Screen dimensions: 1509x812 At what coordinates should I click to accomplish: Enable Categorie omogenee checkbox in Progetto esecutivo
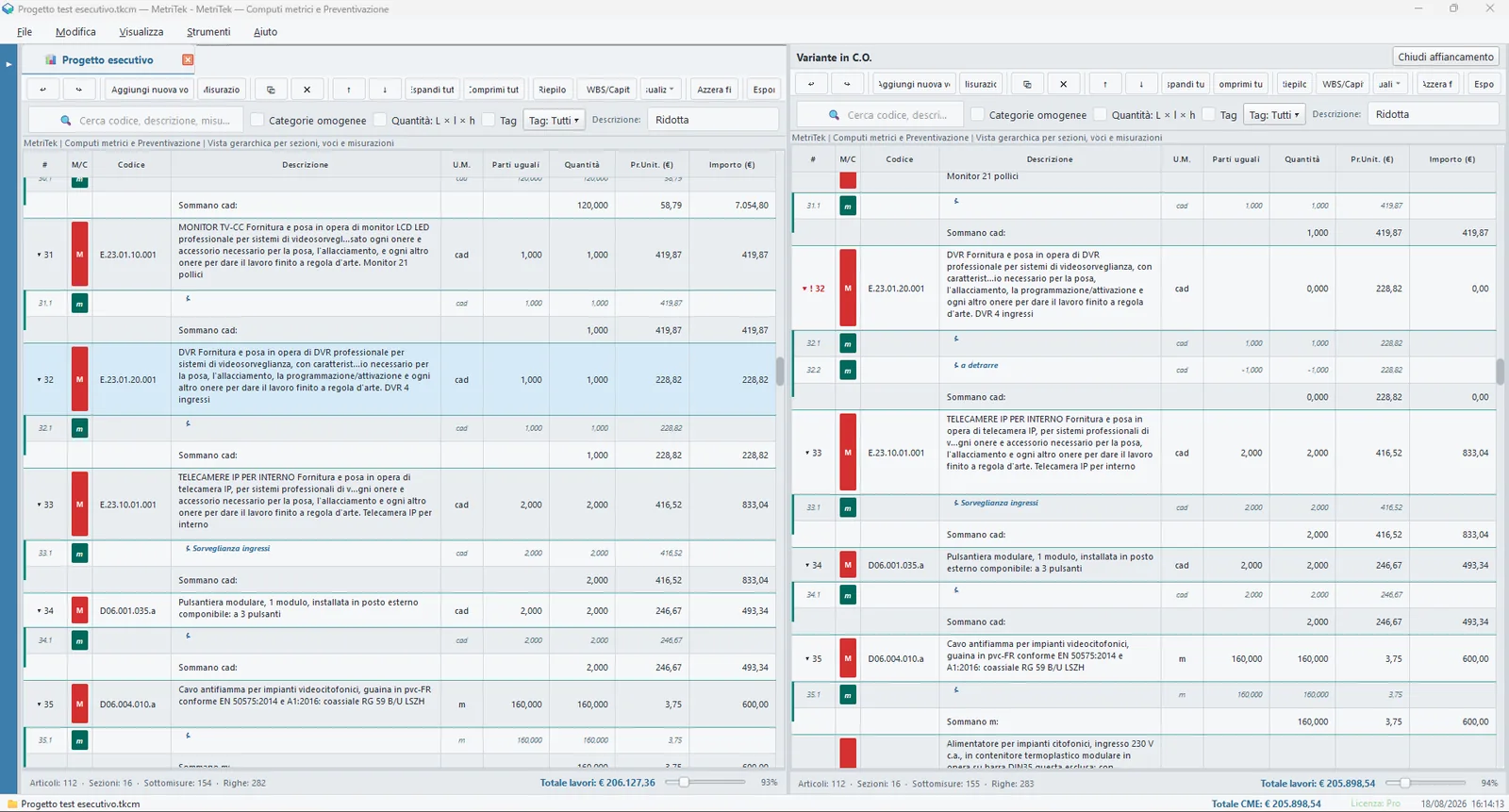point(257,120)
